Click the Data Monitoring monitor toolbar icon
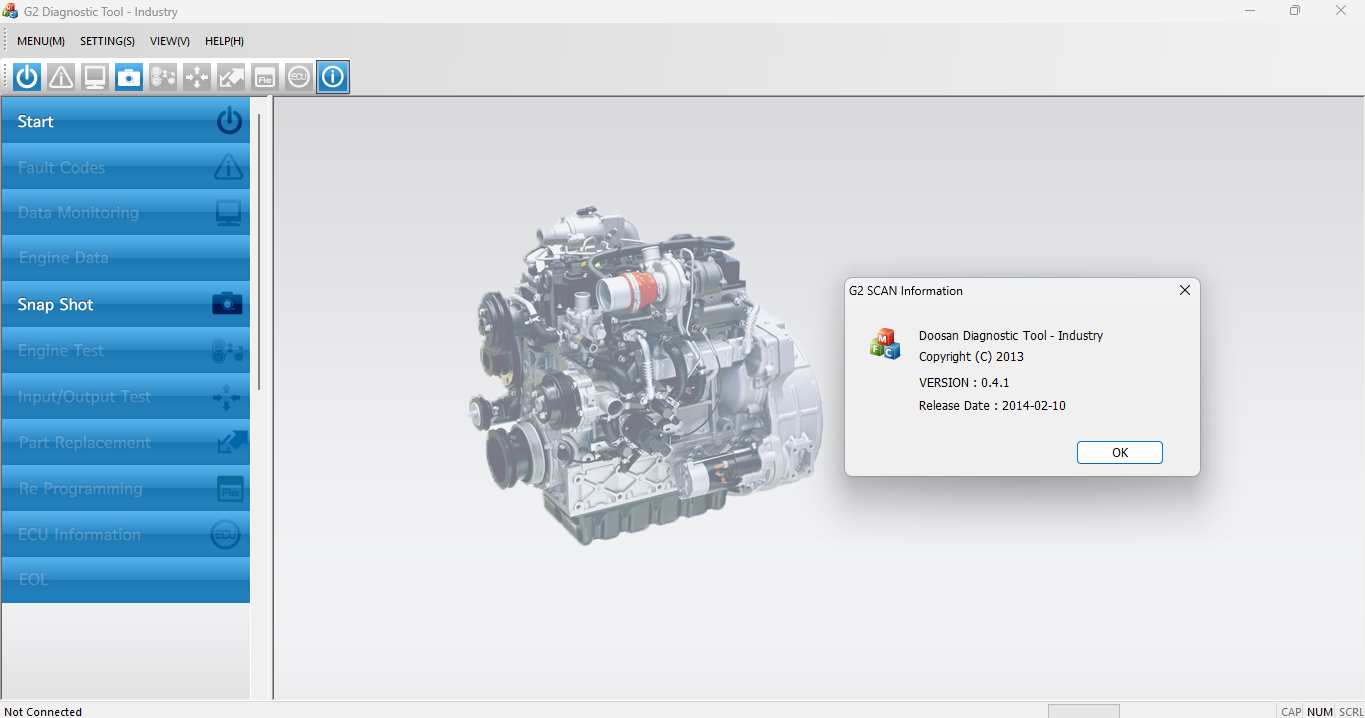1365x718 pixels. click(x=95, y=77)
